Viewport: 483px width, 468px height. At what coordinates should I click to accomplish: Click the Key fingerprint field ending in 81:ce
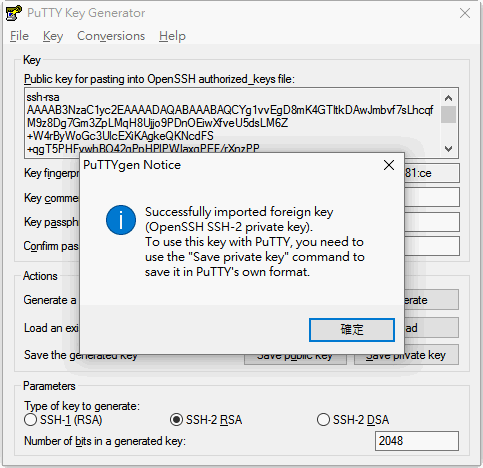click(432, 173)
